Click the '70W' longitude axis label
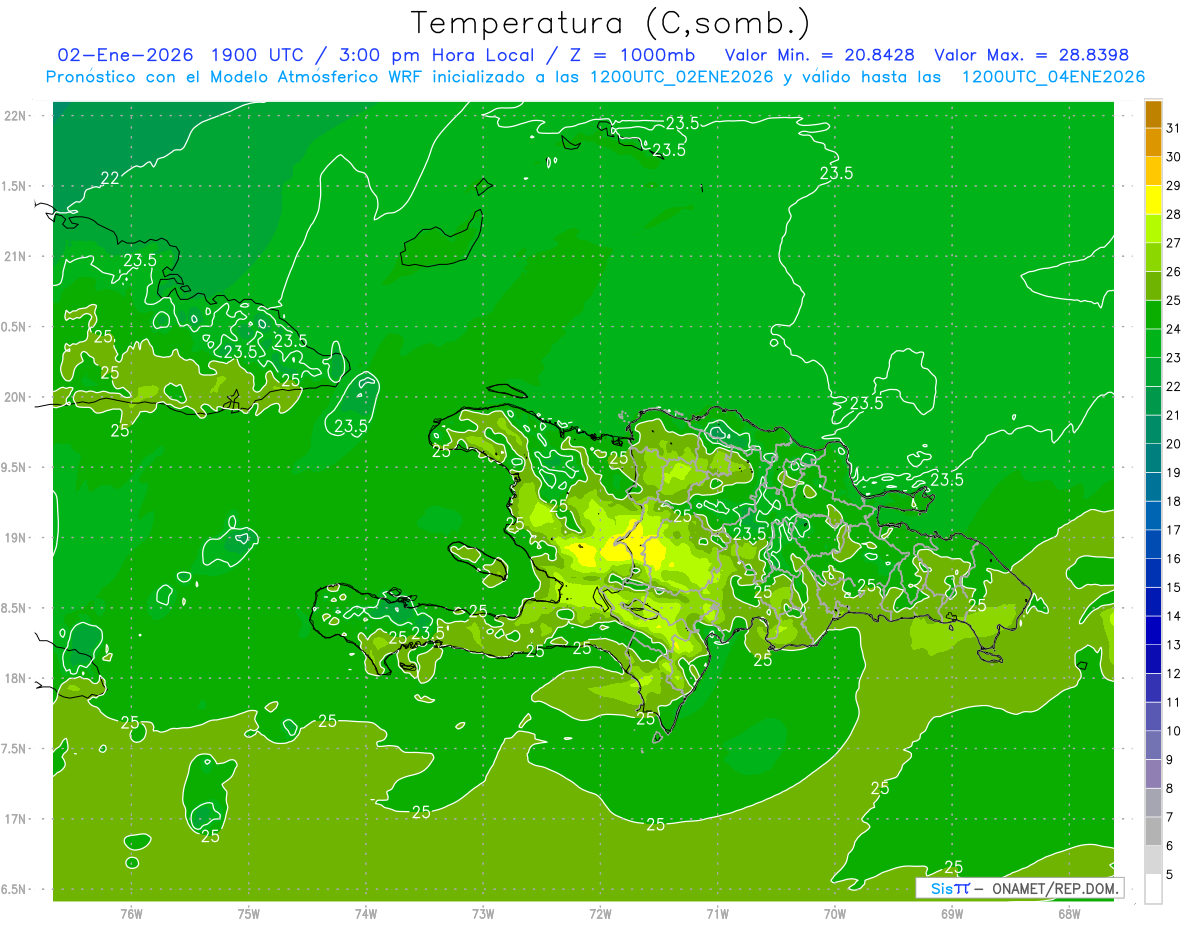Image resolution: width=1200 pixels, height=927 pixels. (x=835, y=913)
